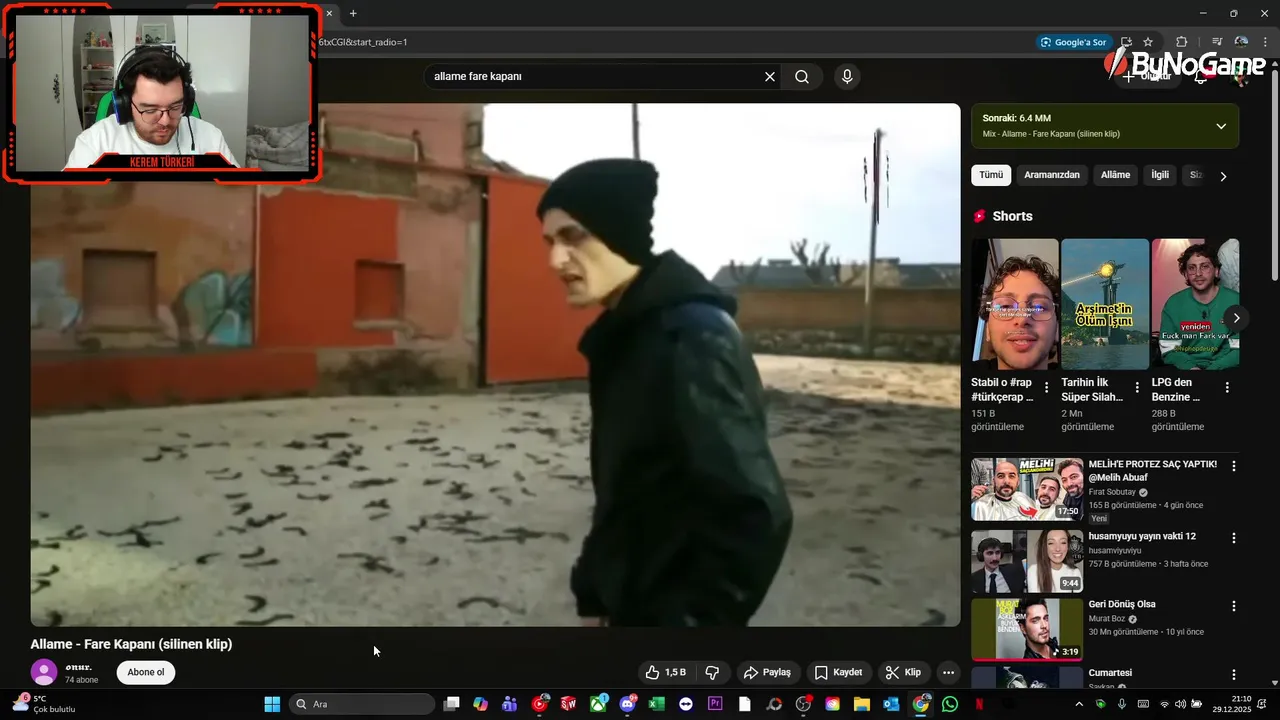Viewport: 1280px width, 720px height.
Task: Like the Allame Fare Kapanı video
Action: (666, 672)
